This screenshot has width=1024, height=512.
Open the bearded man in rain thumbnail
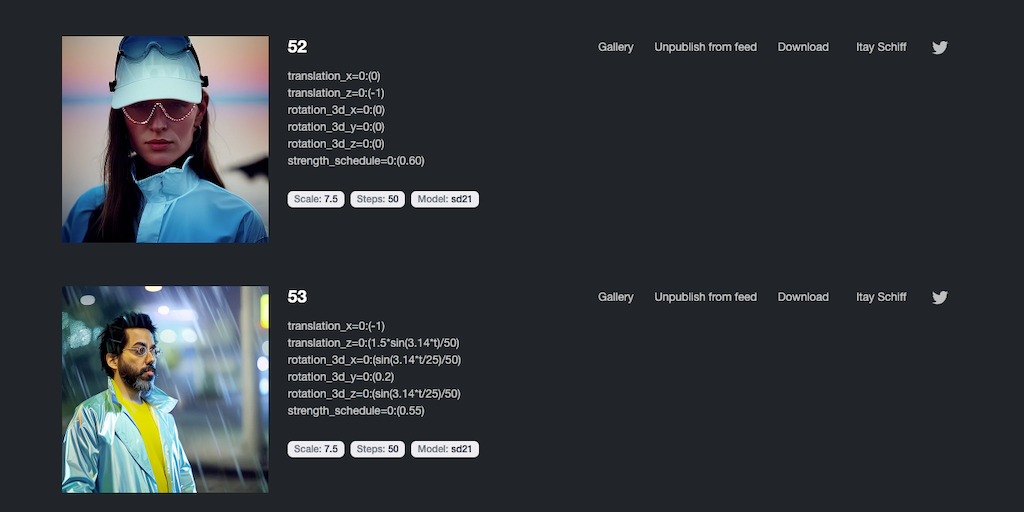pyautogui.click(x=165, y=389)
